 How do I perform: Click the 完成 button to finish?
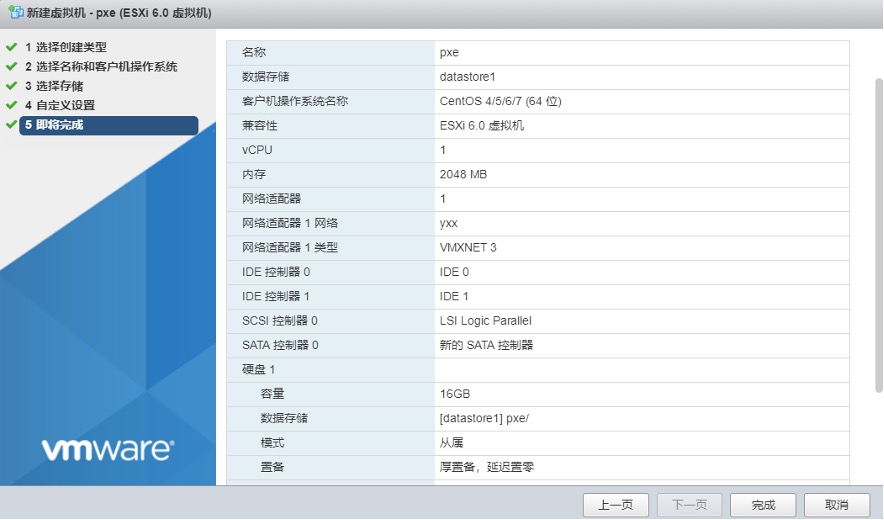point(763,505)
